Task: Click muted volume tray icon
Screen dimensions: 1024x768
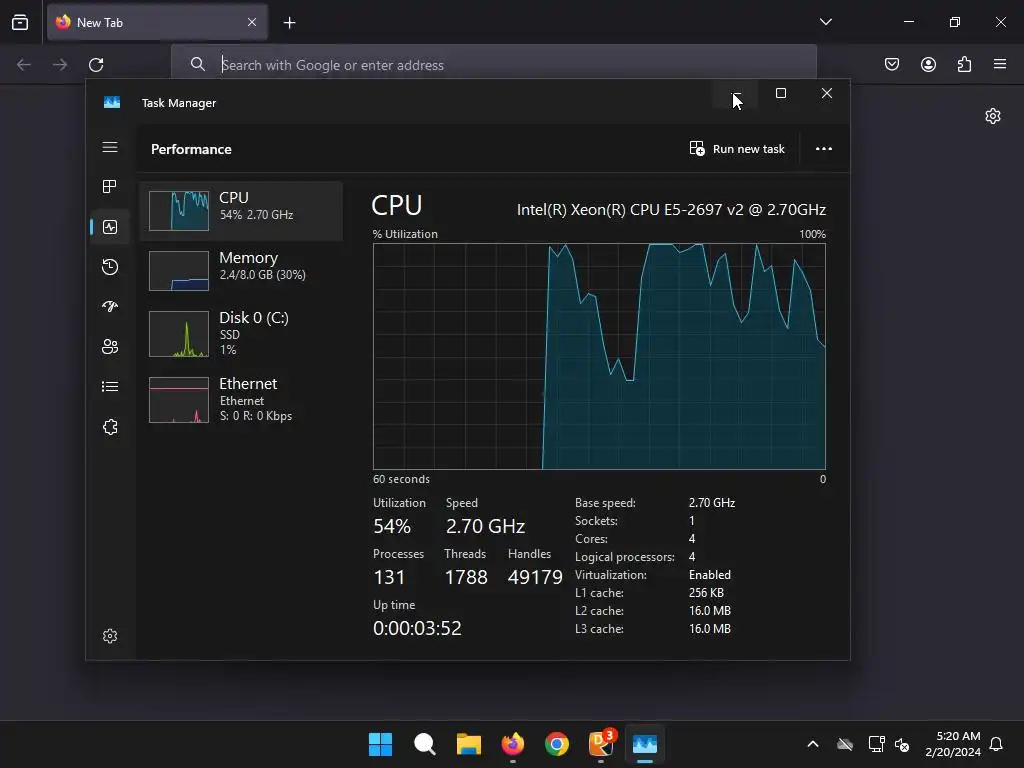Action: coord(903,744)
